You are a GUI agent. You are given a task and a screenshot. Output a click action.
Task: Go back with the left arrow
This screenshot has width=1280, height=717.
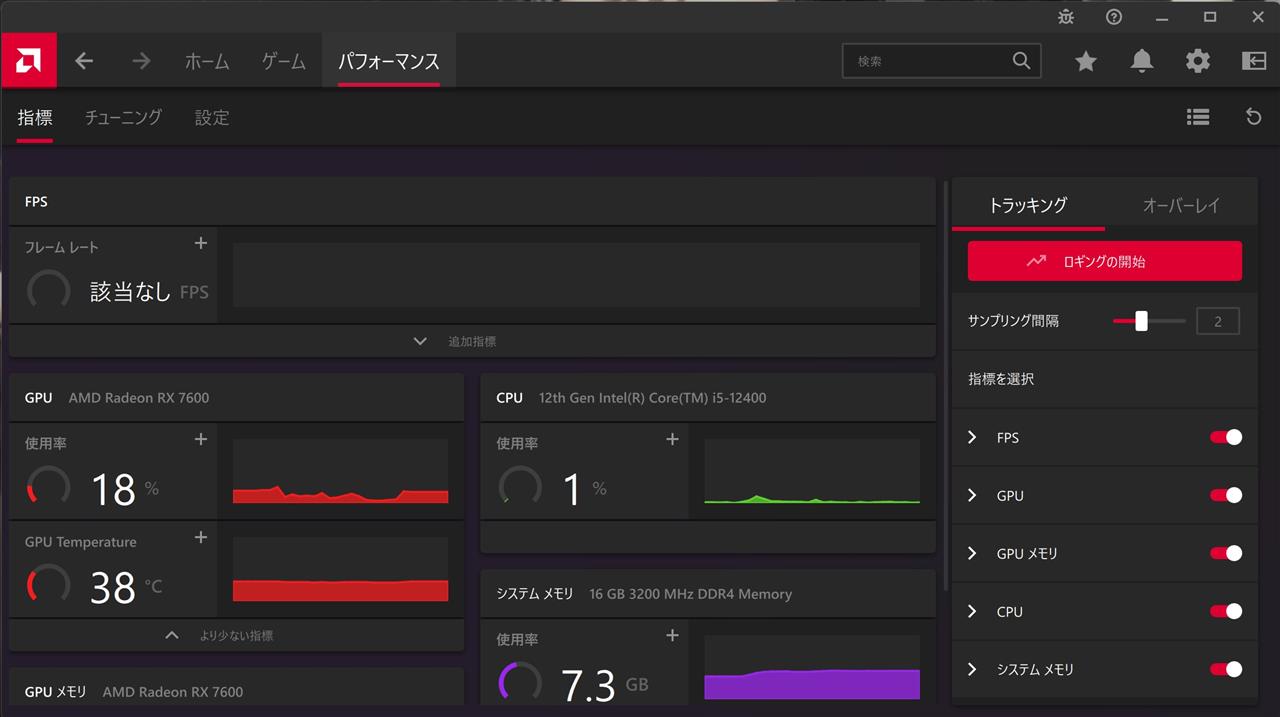tap(84, 61)
